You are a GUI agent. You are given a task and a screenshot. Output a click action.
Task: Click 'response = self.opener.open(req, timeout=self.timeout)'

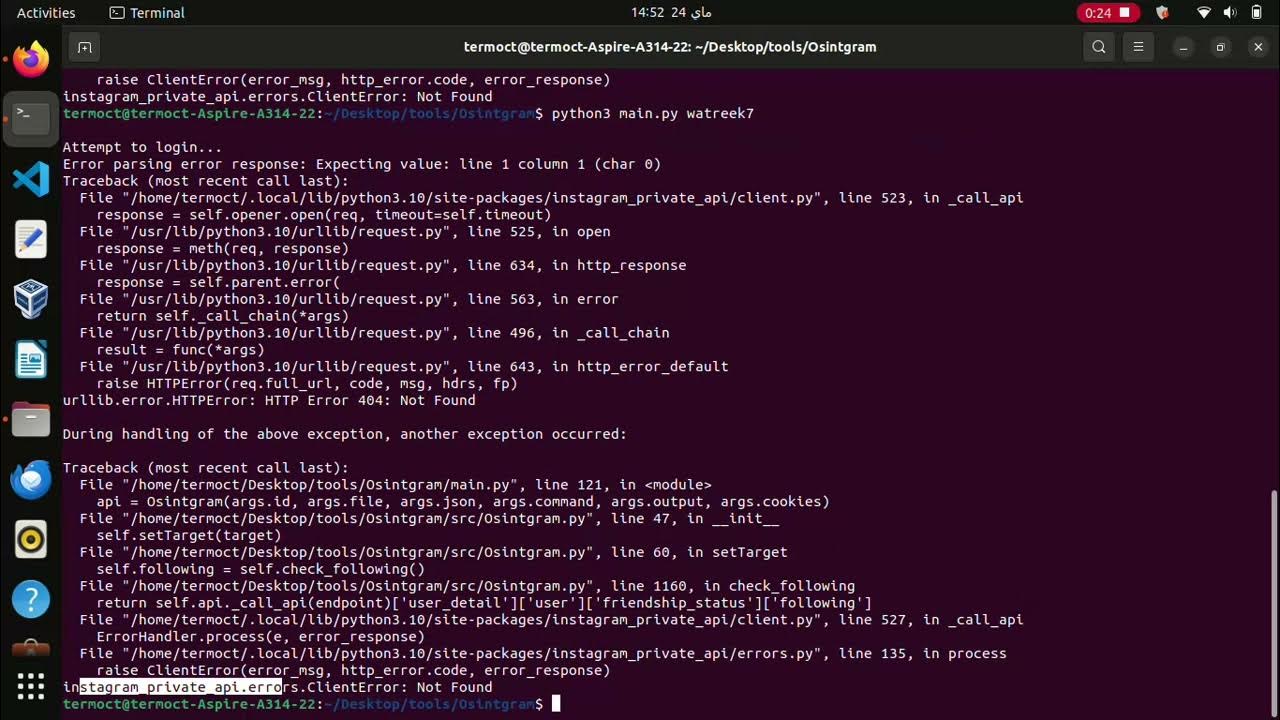click(x=324, y=215)
